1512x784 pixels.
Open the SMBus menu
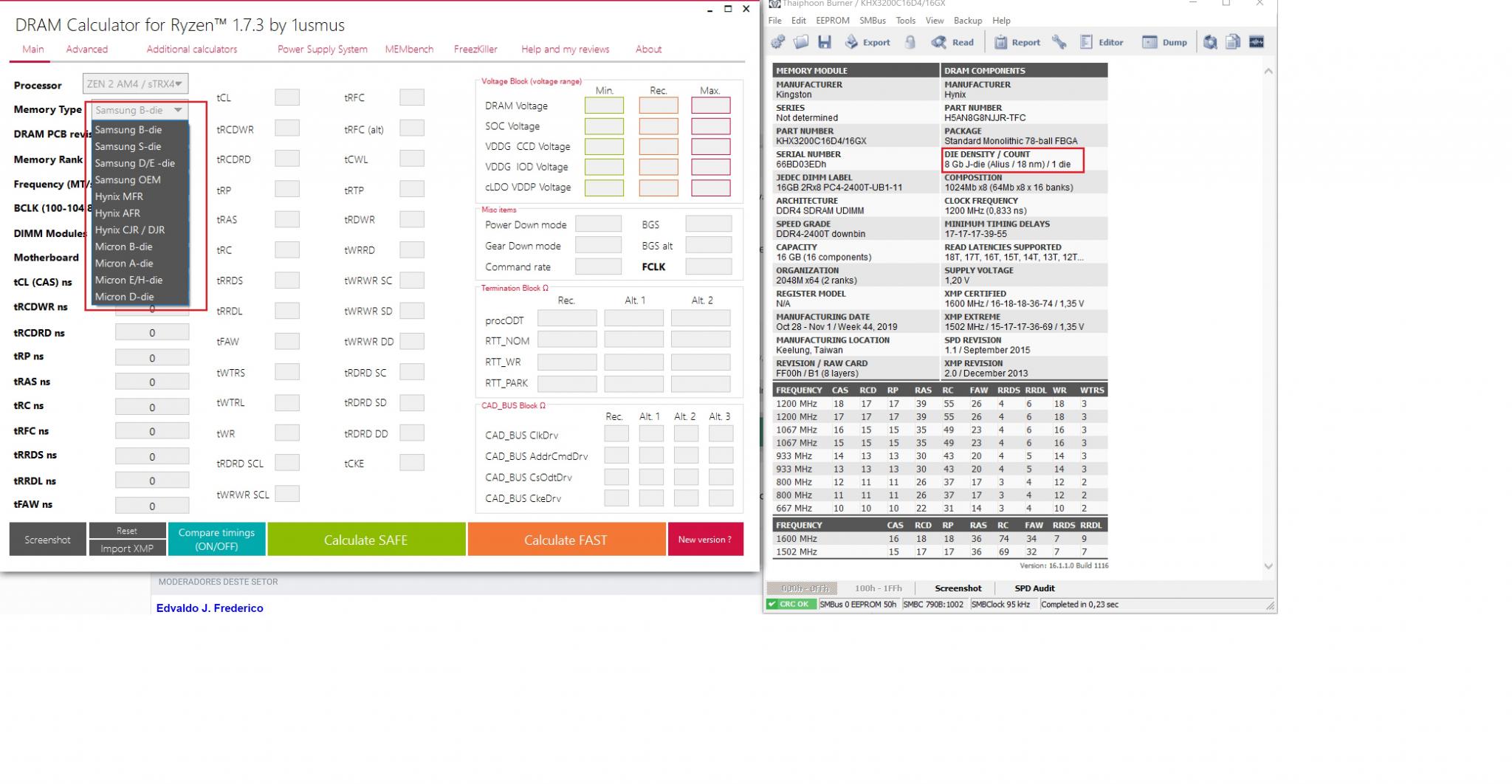point(872,21)
